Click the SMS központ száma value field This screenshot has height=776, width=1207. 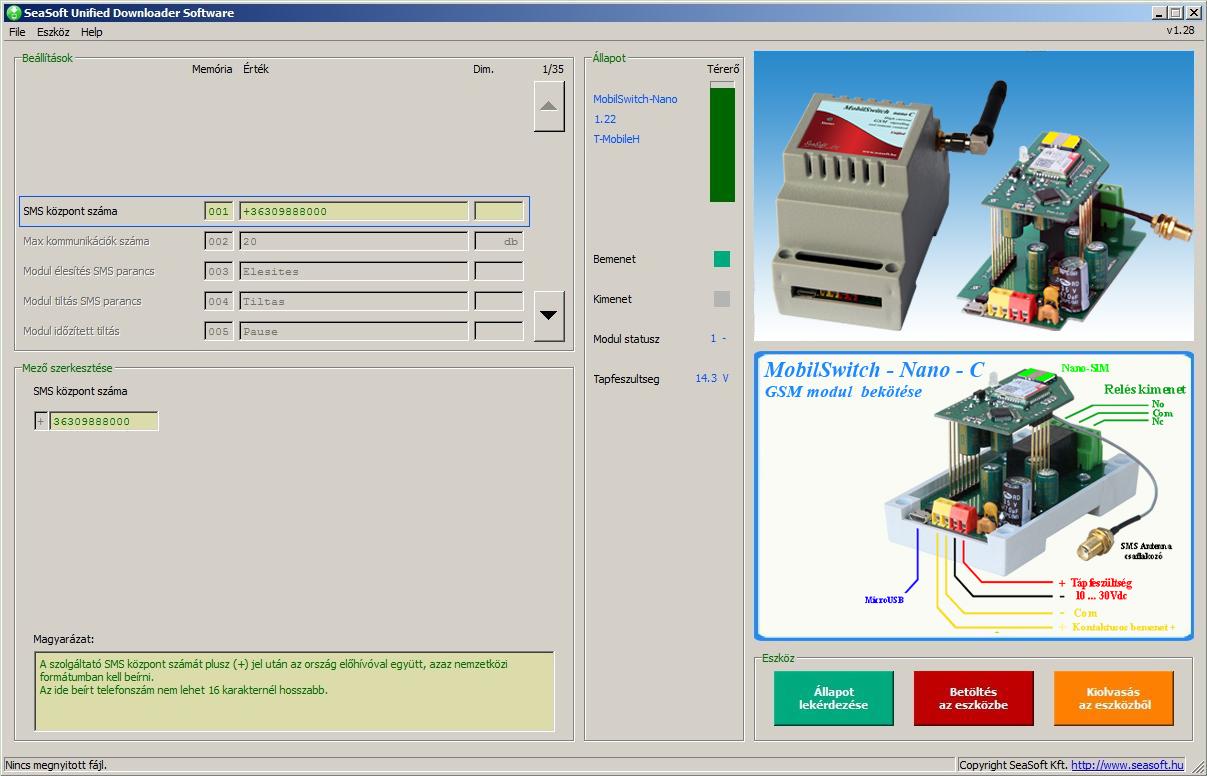[x=353, y=211]
